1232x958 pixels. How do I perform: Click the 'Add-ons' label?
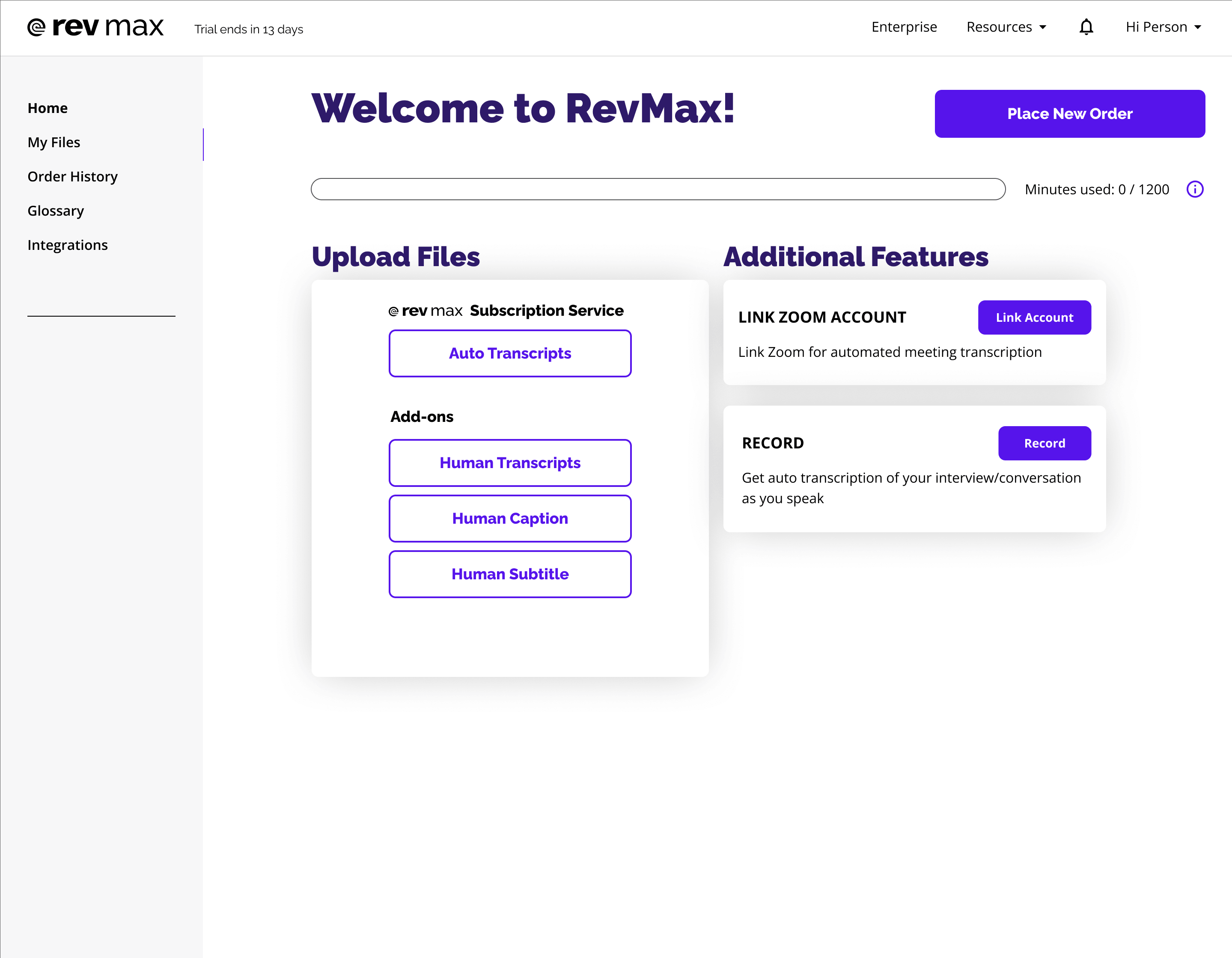tap(421, 417)
